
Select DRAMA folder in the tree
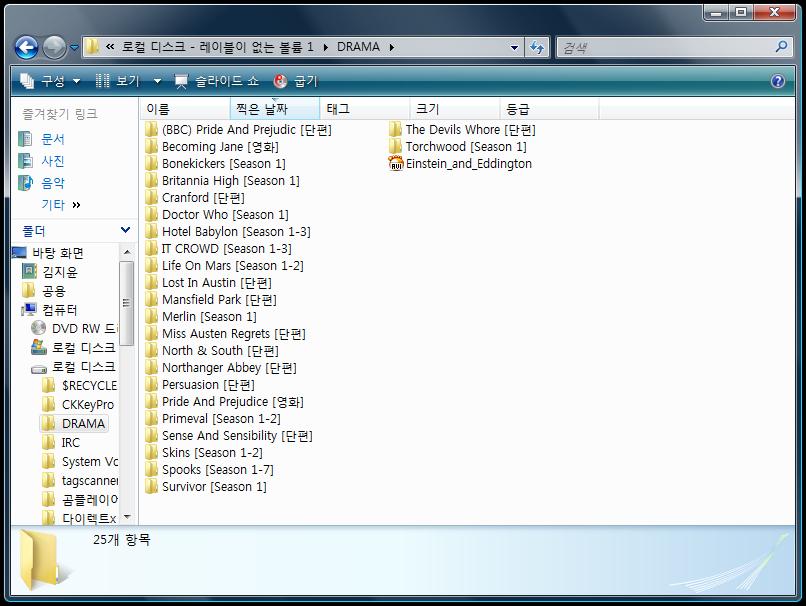pyautogui.click(x=74, y=424)
